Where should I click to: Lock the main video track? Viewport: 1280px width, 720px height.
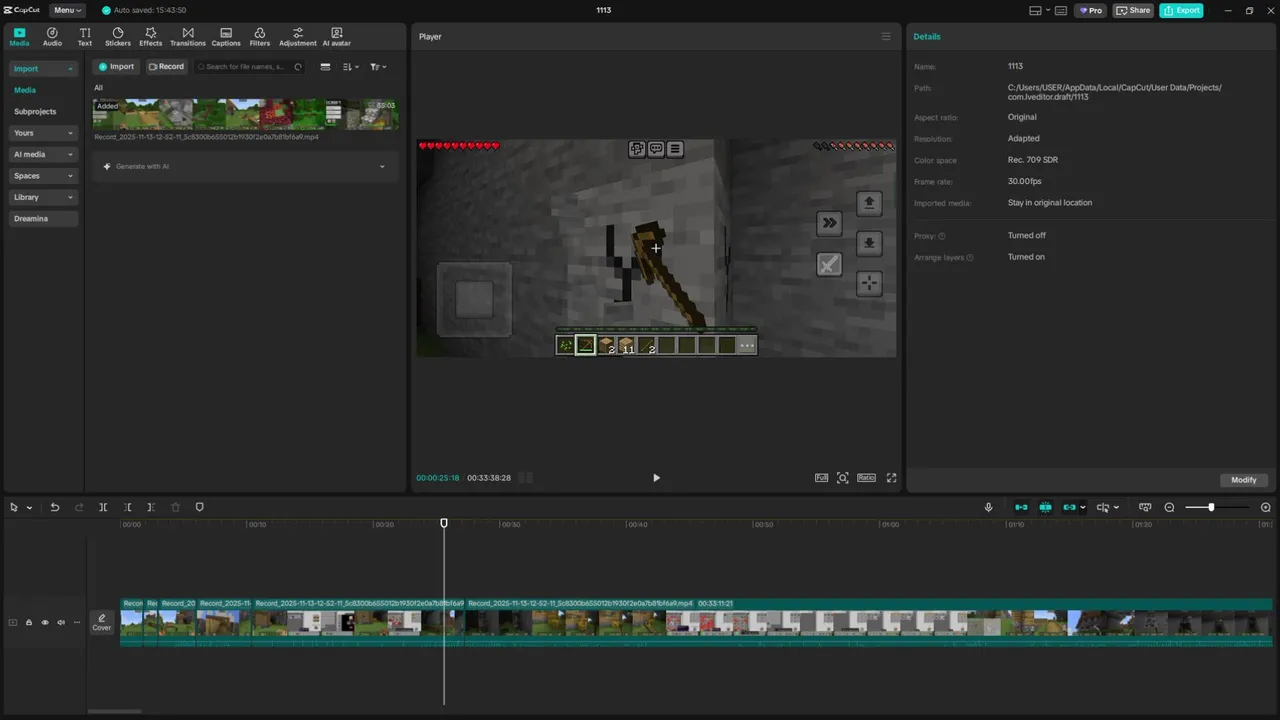(29, 622)
